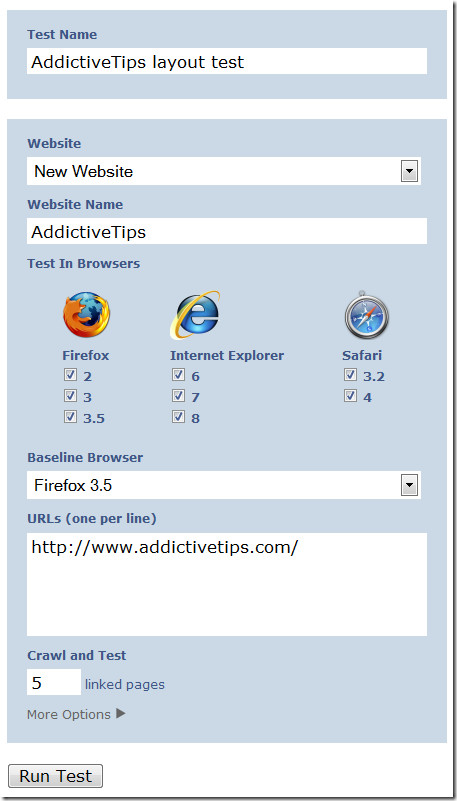Viewport: 457px width, 801px height.
Task: Click the URLs (one per line) label
Action: click(92, 519)
